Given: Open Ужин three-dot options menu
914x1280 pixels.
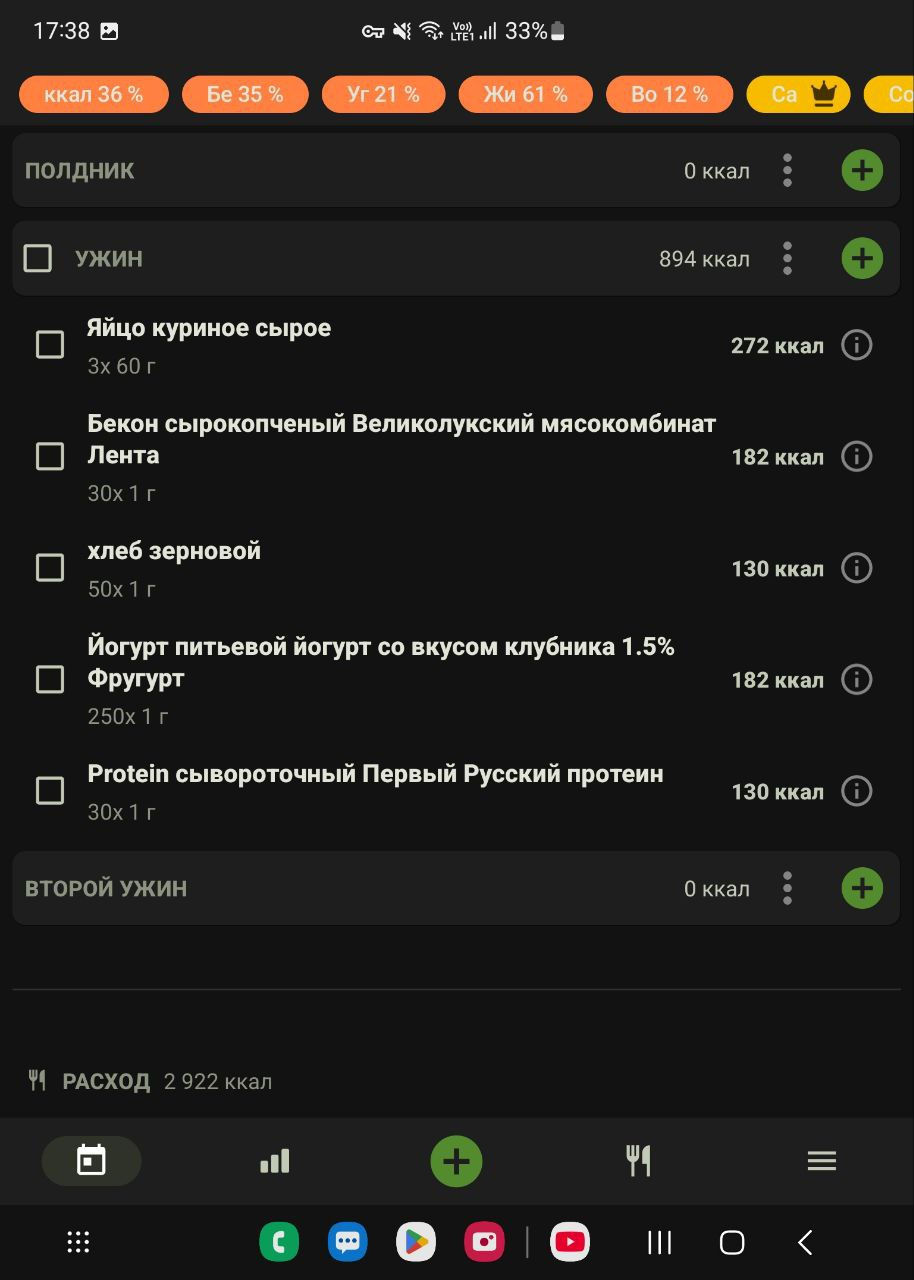Looking at the screenshot, I should (788, 259).
